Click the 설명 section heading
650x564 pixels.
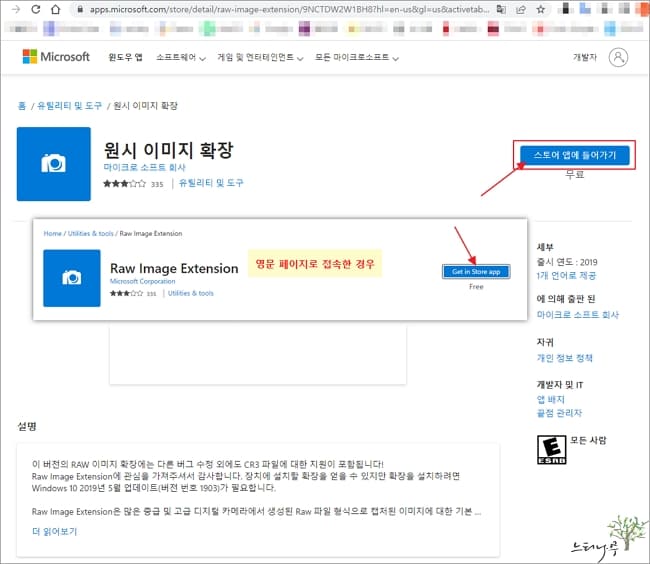click(27, 426)
